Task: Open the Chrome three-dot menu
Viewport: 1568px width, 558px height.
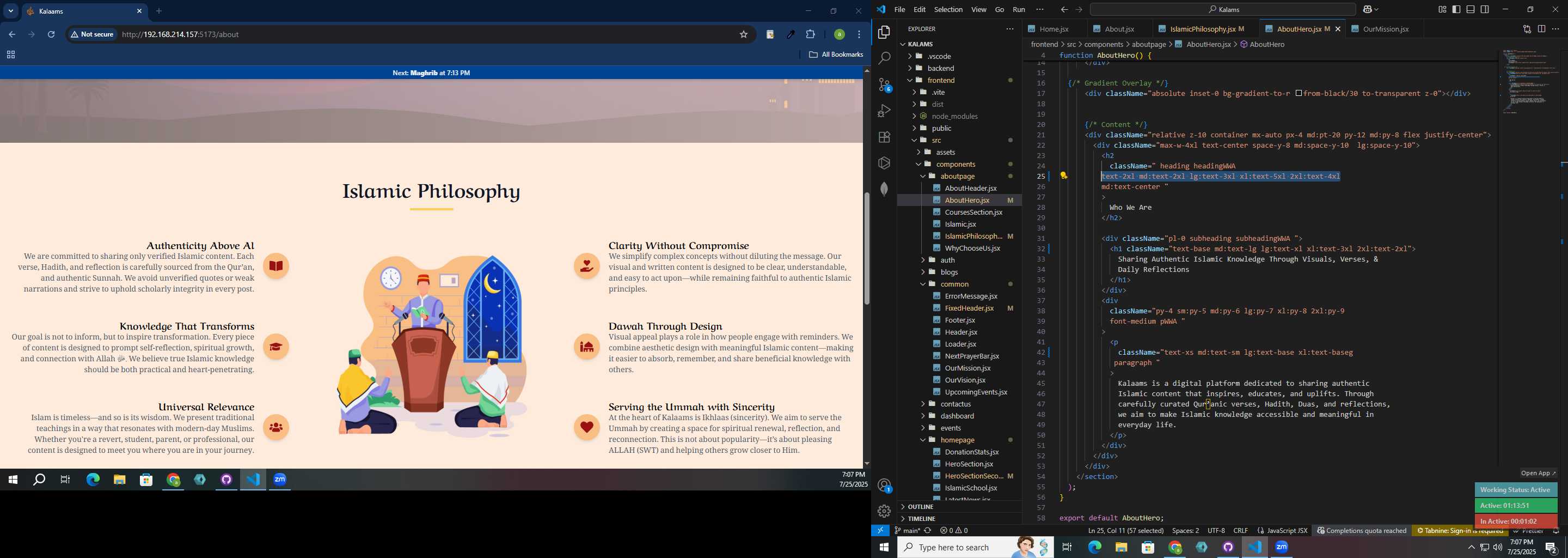Action: coord(860,35)
